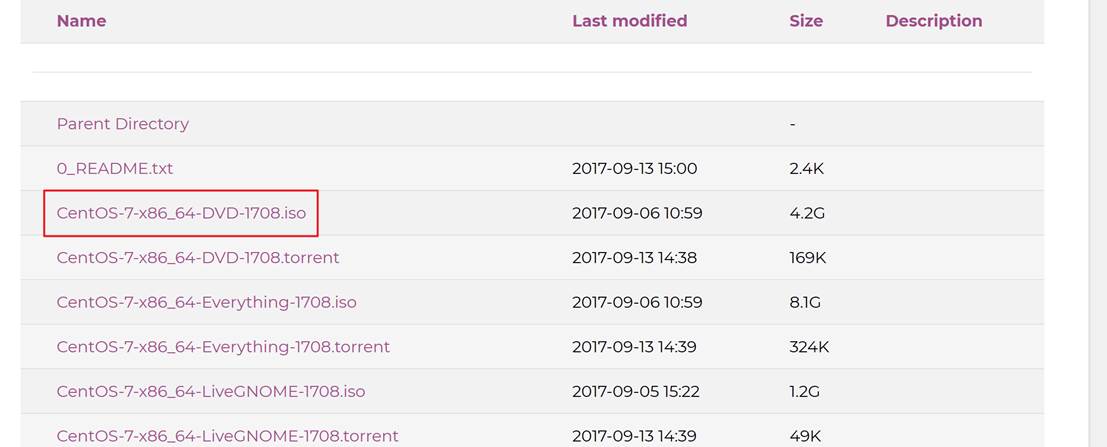Screen dimensions: 1107x447
Task: Download CentOS-7-x86_64-Everything-1708.iso
Action: pyautogui.click(x=206, y=302)
